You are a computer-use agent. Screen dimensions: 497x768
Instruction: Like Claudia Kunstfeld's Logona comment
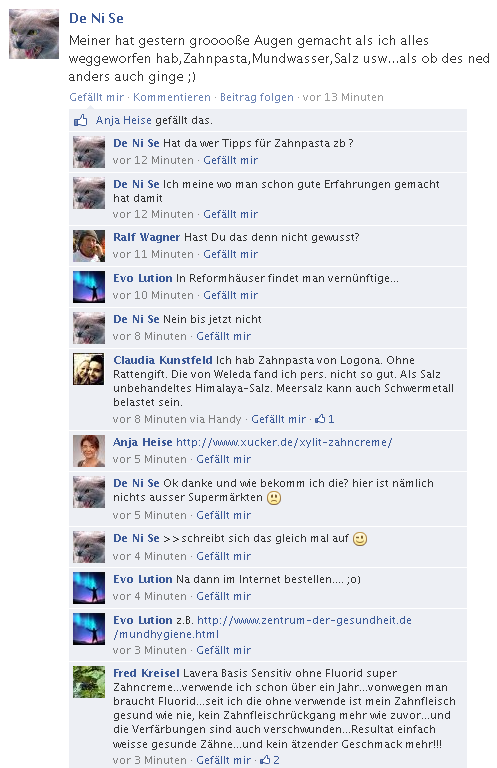(x=279, y=419)
